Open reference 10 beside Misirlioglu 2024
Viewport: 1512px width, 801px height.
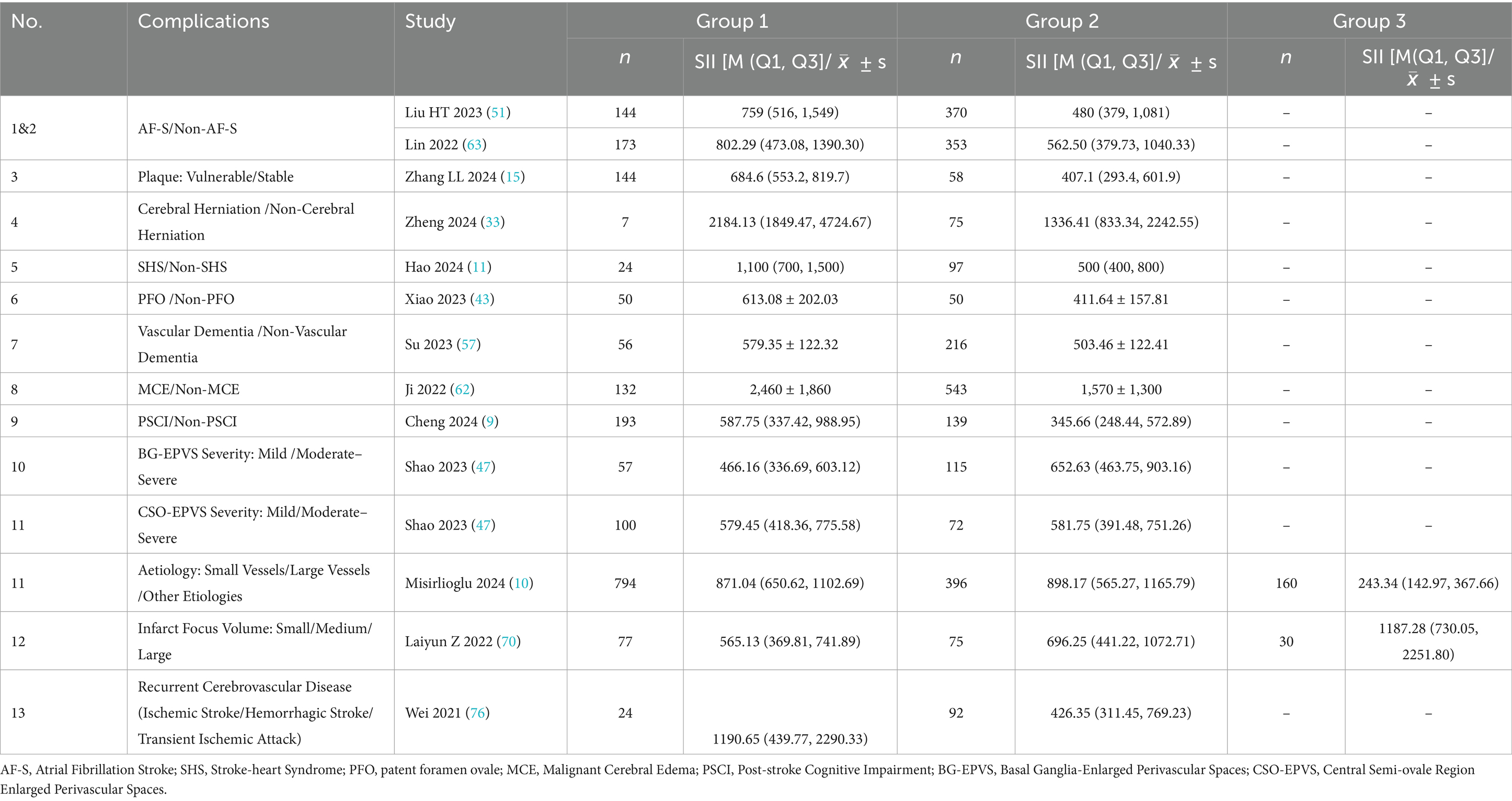point(521,583)
